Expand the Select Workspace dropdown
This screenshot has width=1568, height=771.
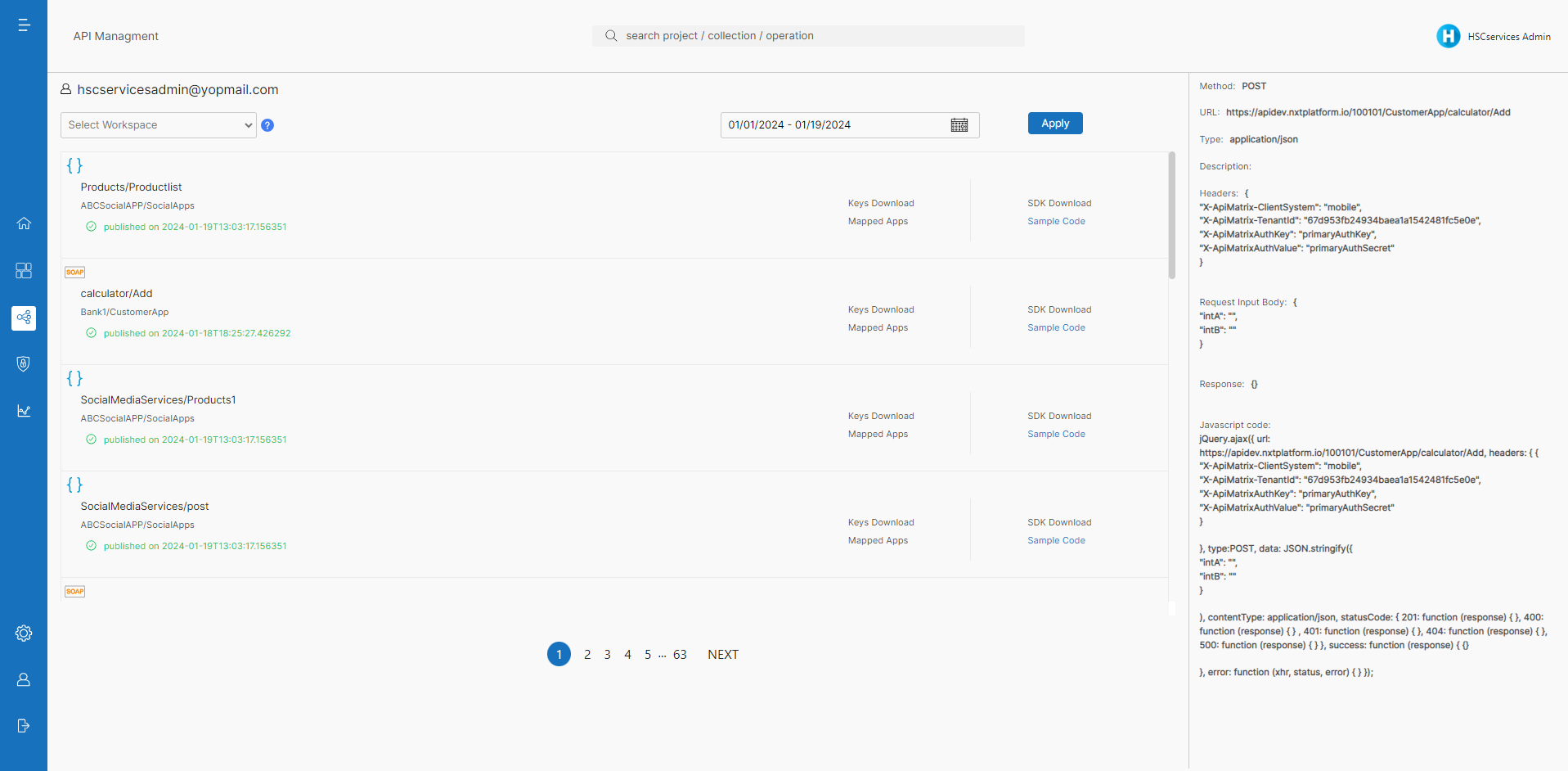point(159,125)
